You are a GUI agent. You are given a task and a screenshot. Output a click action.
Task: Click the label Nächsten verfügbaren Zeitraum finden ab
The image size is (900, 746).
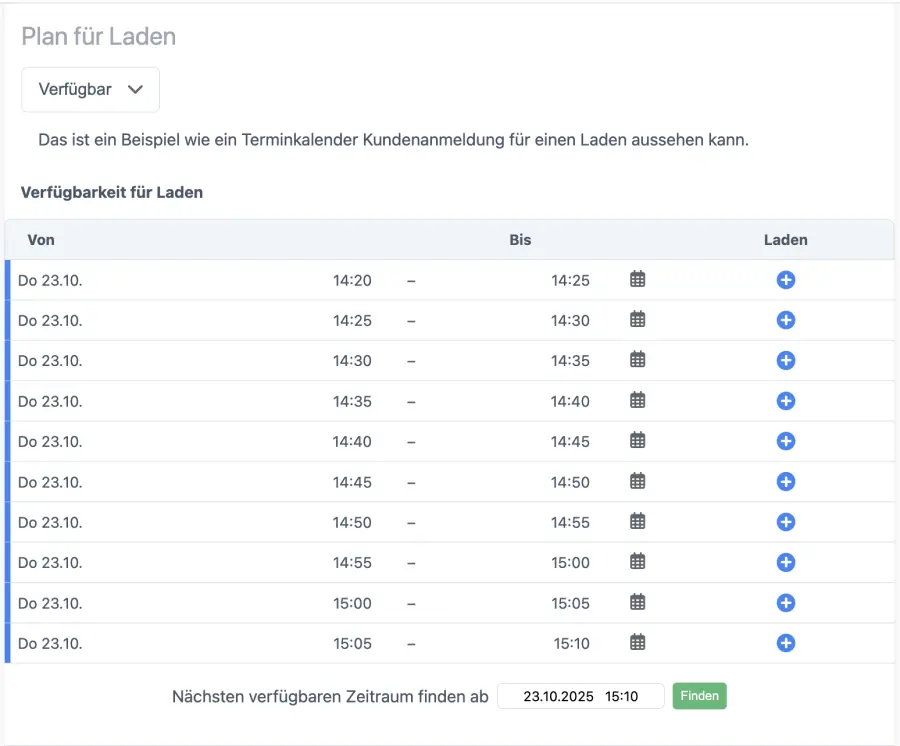pos(330,697)
